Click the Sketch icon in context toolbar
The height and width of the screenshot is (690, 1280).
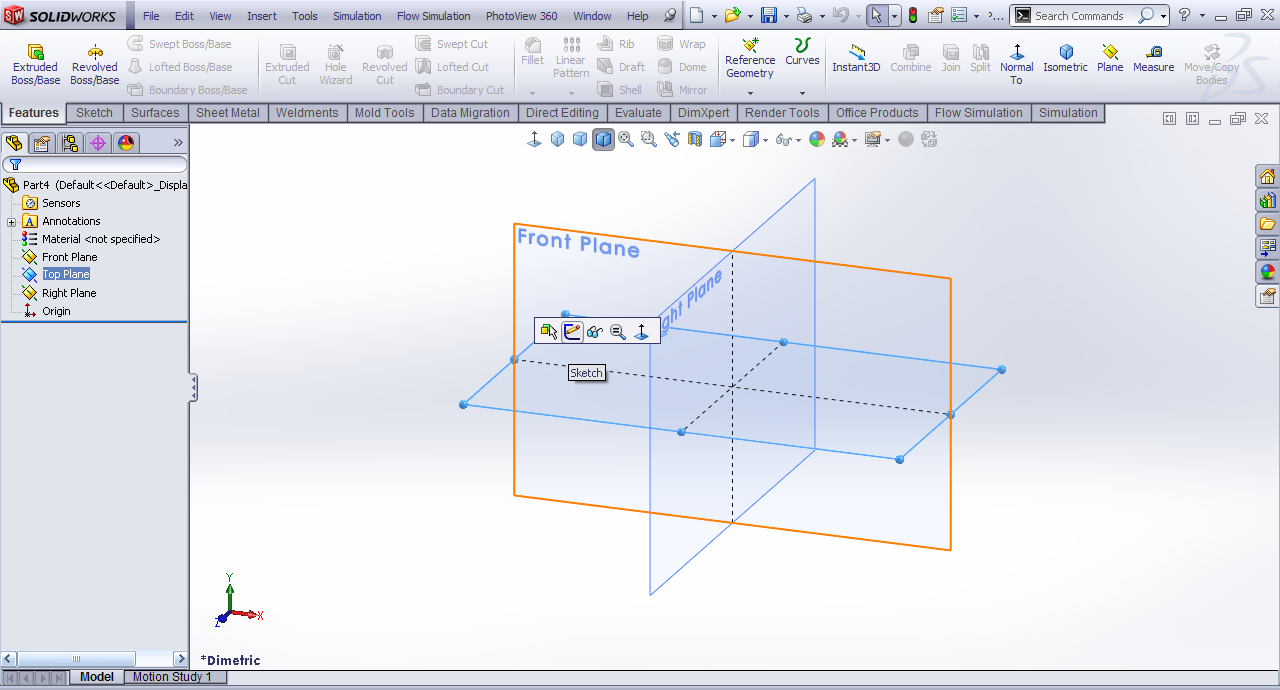click(572, 331)
